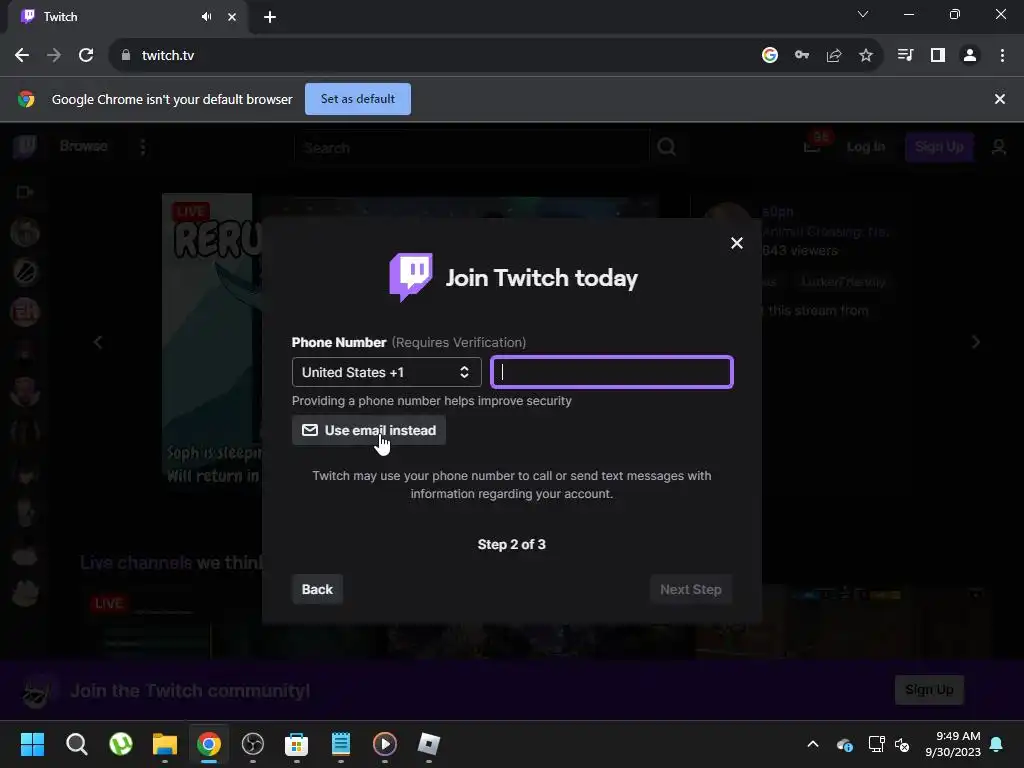Viewport: 1024px width, 768px height.
Task: Open the notifications inbox with badge
Action: point(814,146)
